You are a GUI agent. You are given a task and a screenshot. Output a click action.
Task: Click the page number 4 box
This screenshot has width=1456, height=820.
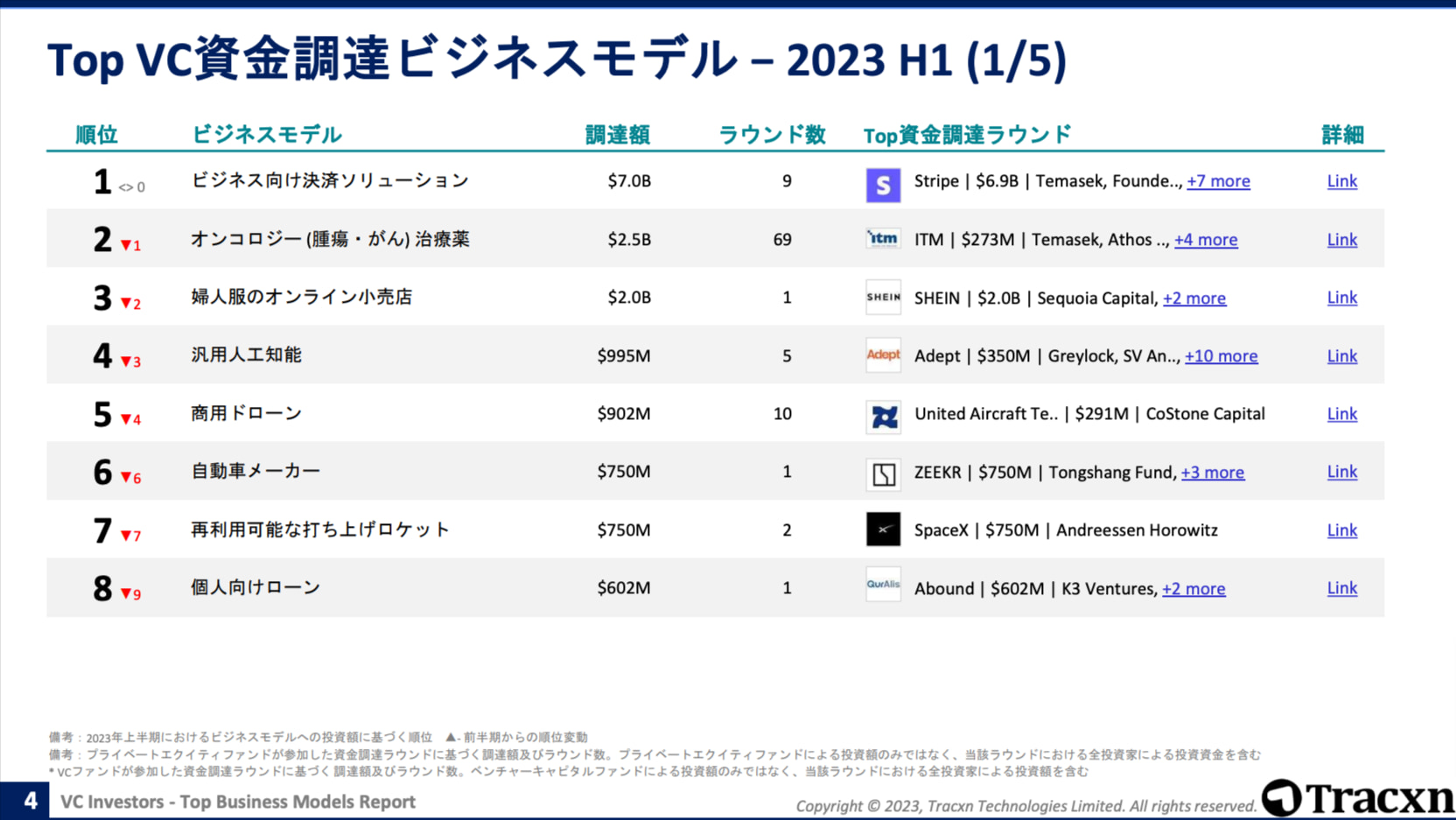25,800
